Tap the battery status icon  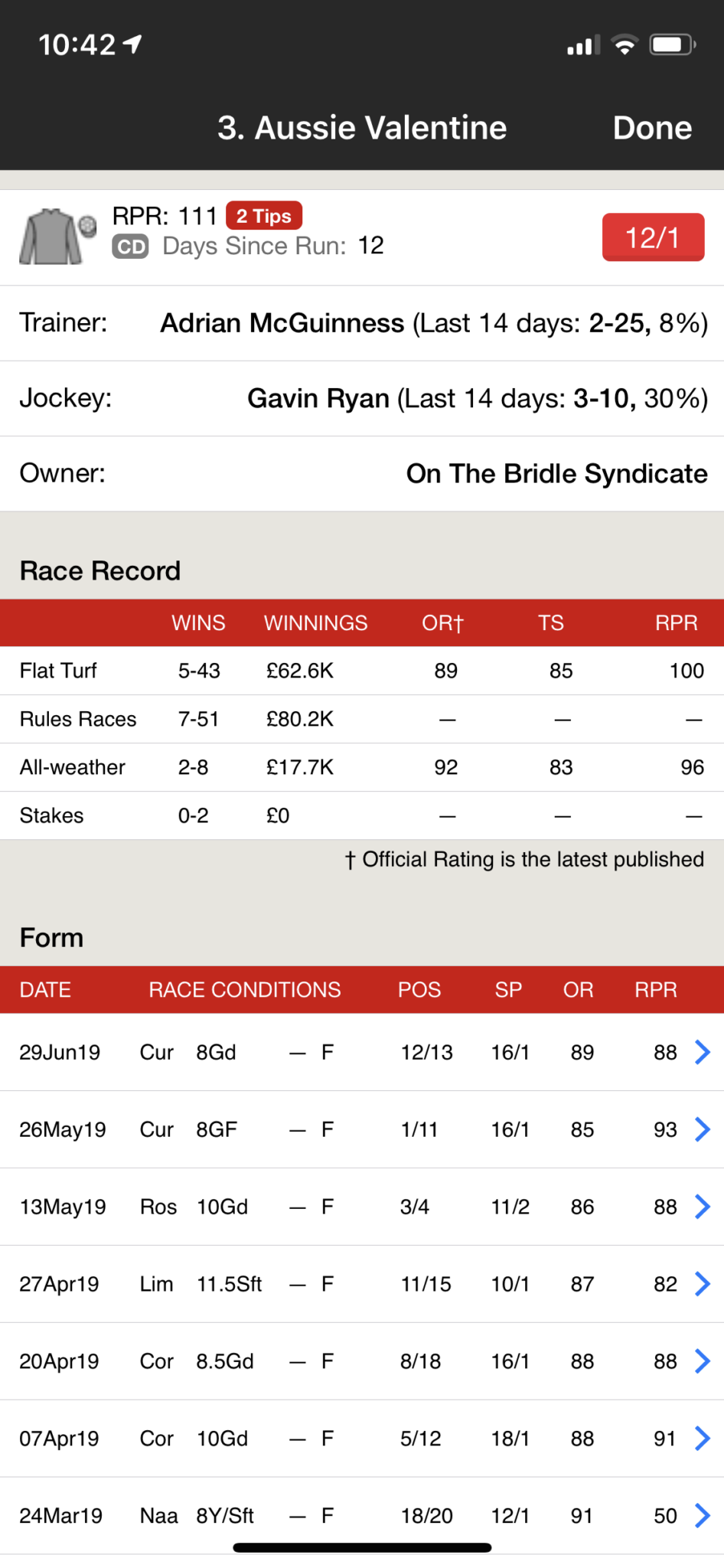tap(673, 45)
